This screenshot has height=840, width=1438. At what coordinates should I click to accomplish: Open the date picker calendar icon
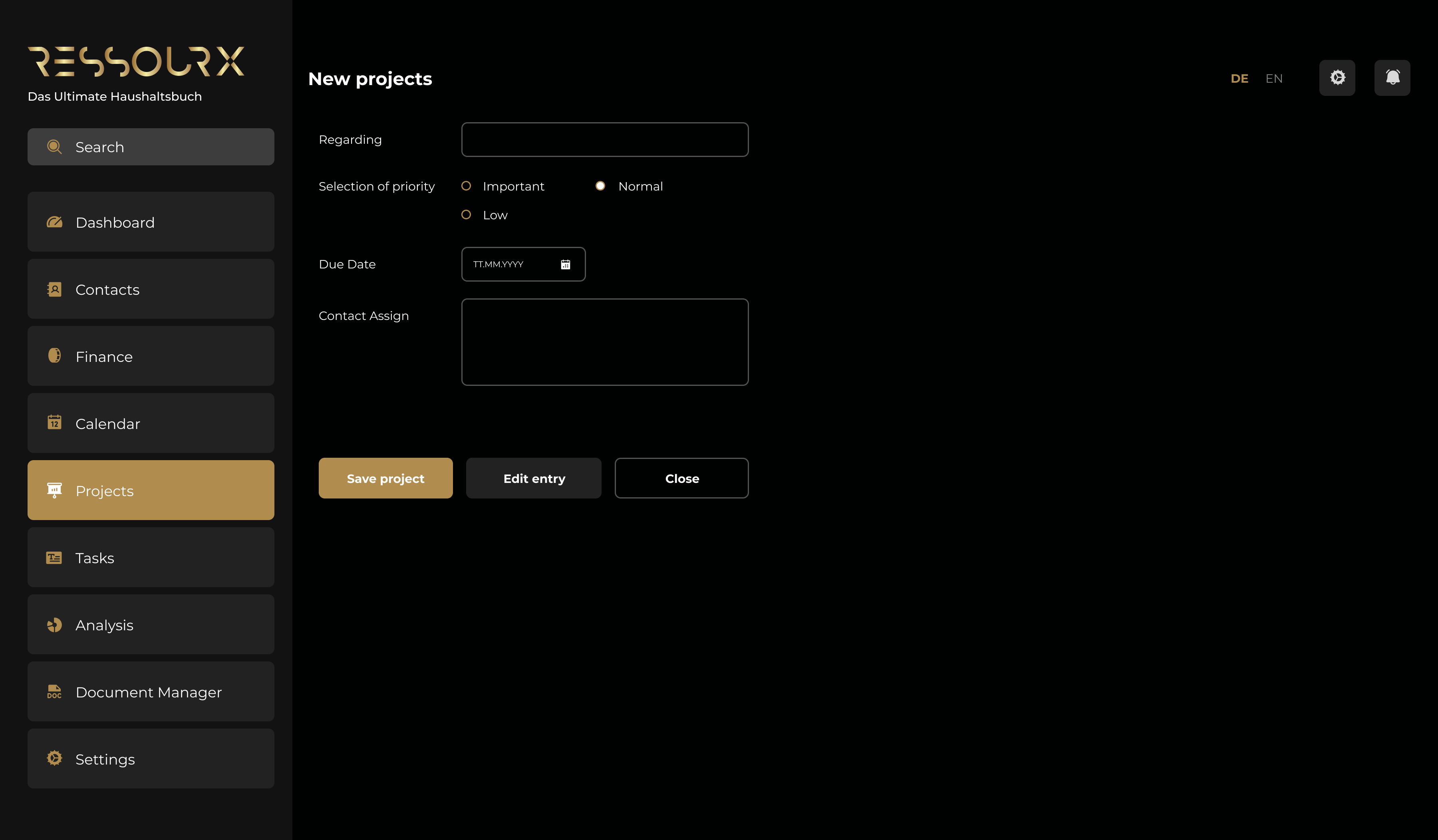pyautogui.click(x=566, y=264)
